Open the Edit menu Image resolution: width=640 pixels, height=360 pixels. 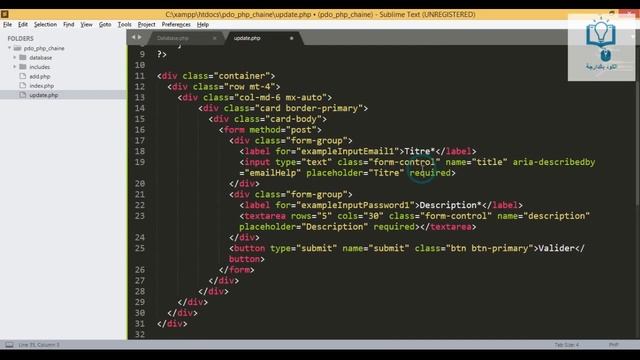(23, 24)
